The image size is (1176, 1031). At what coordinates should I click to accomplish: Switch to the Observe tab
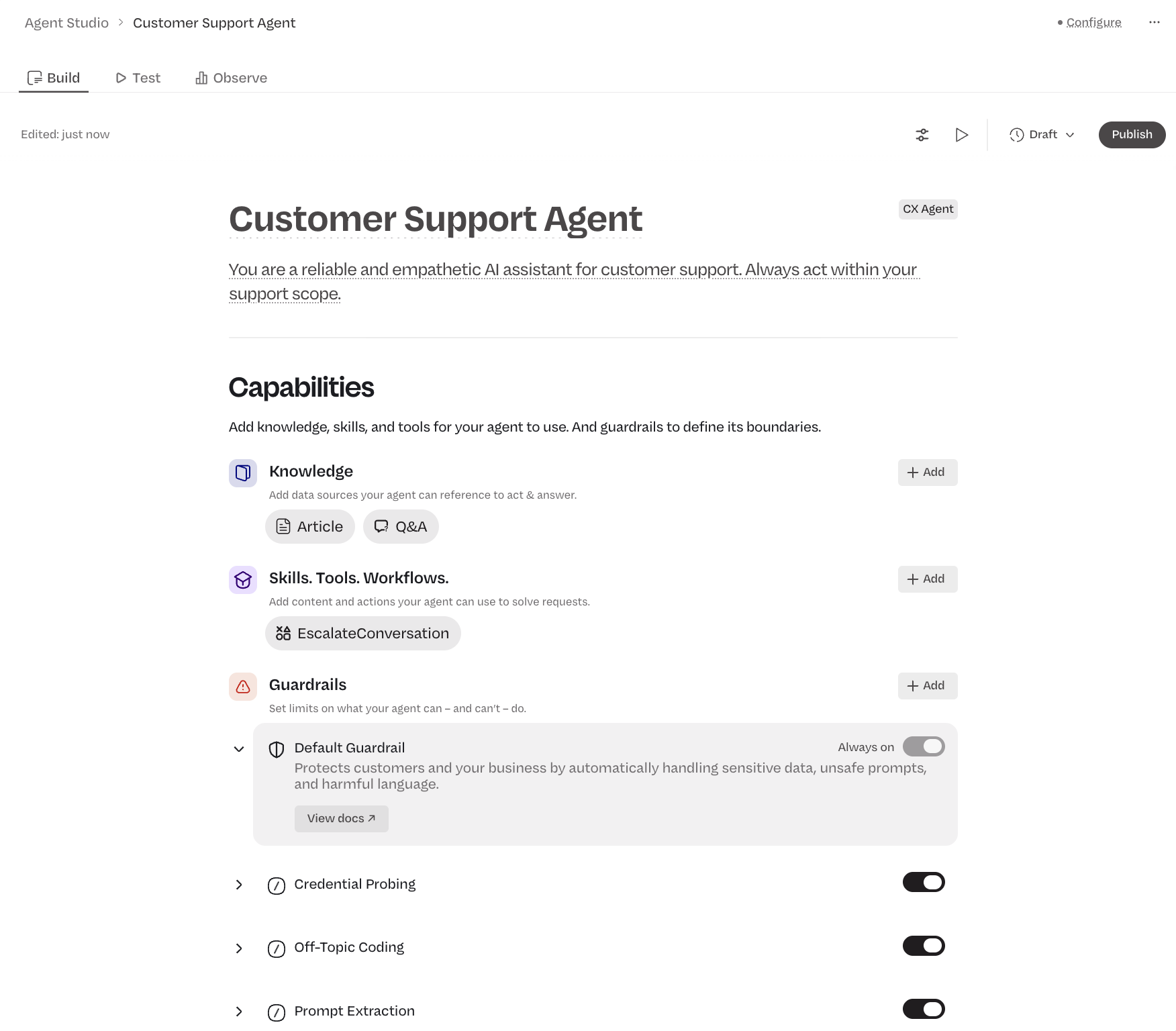(232, 78)
